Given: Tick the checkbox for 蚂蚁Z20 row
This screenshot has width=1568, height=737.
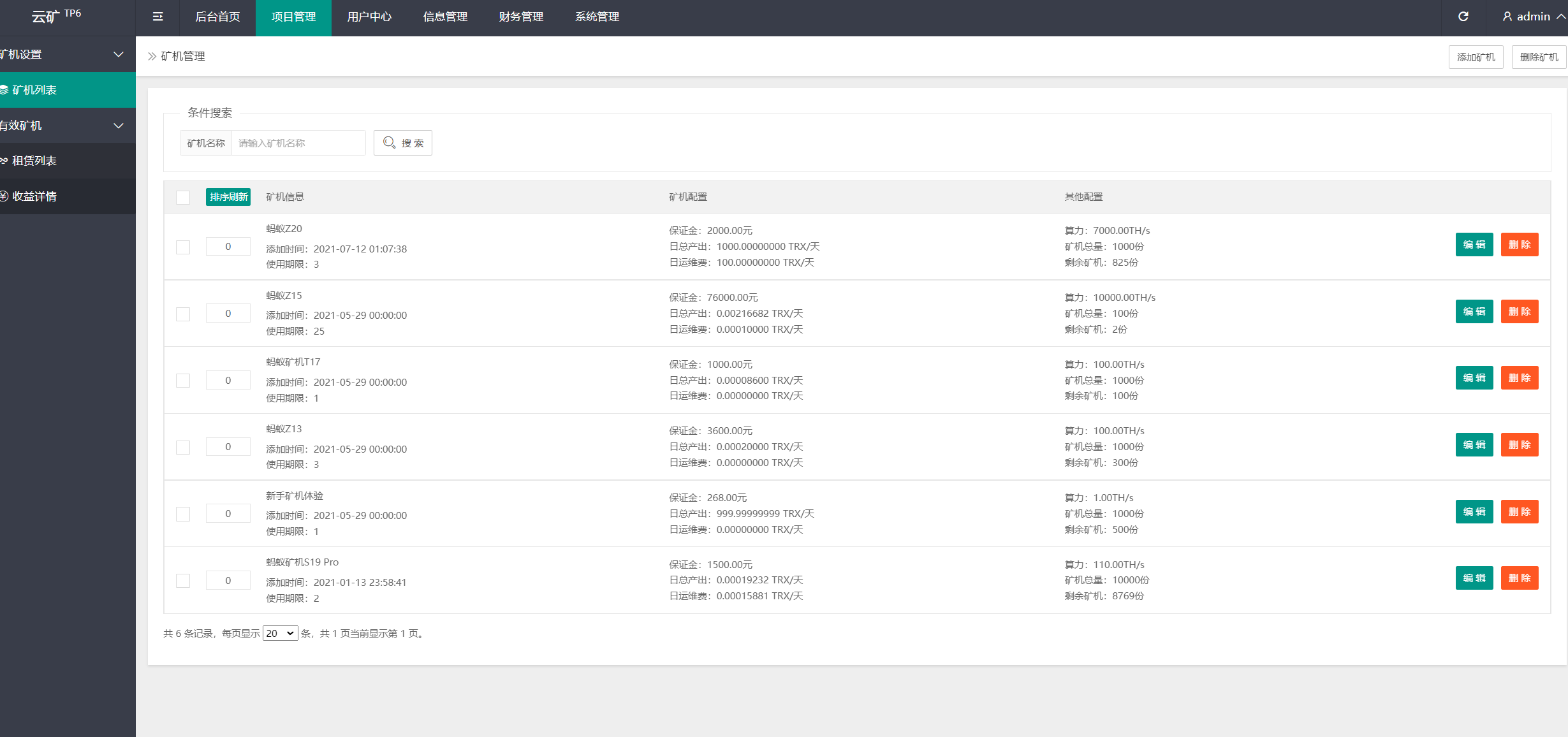Looking at the screenshot, I should point(183,247).
